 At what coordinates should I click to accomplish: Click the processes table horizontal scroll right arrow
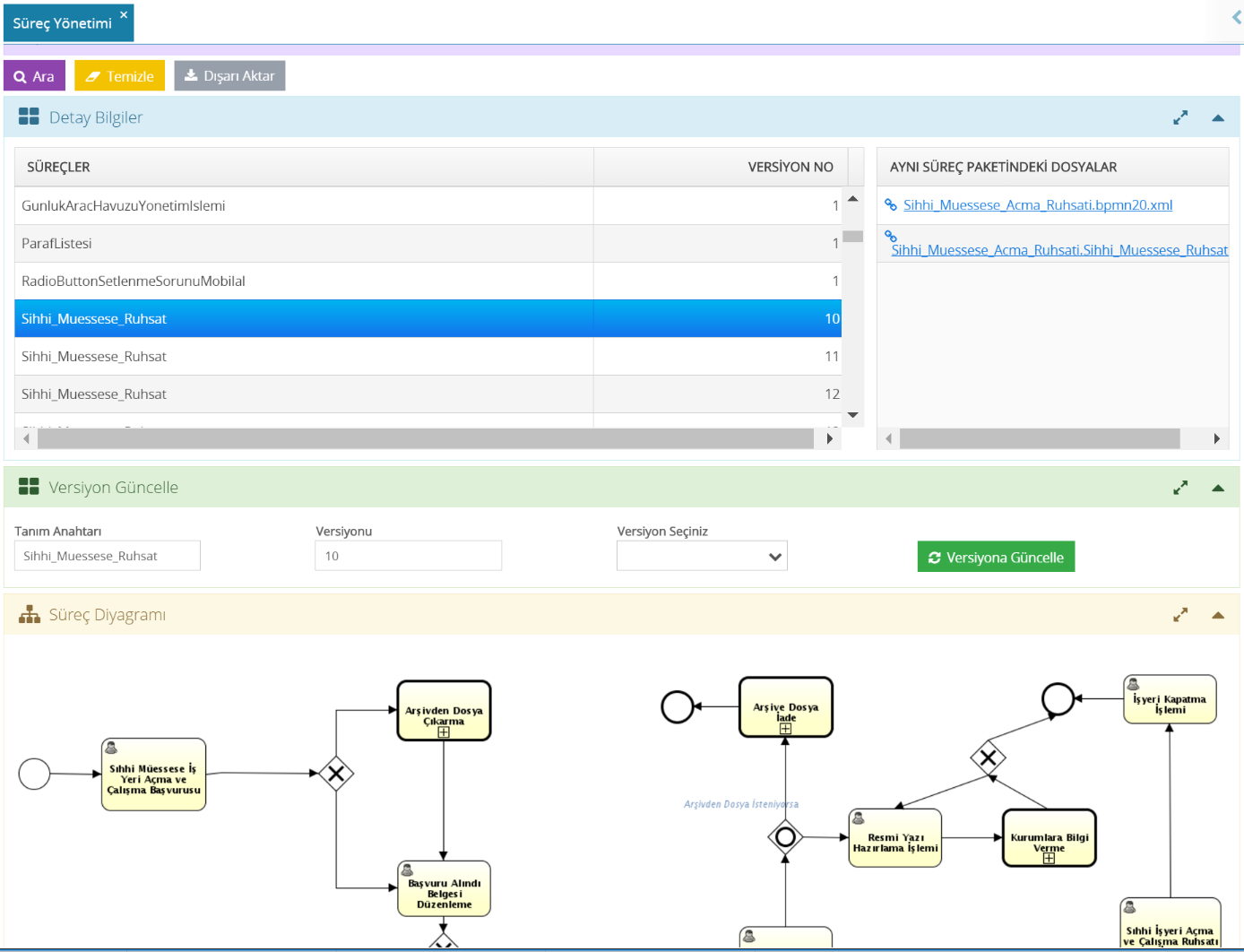pos(830,438)
